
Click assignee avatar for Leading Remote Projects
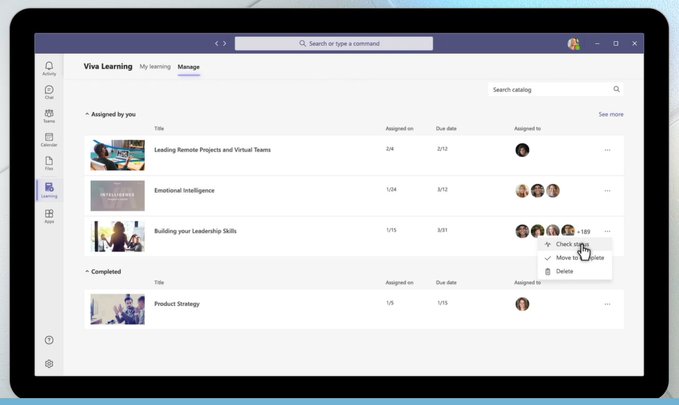click(x=522, y=150)
